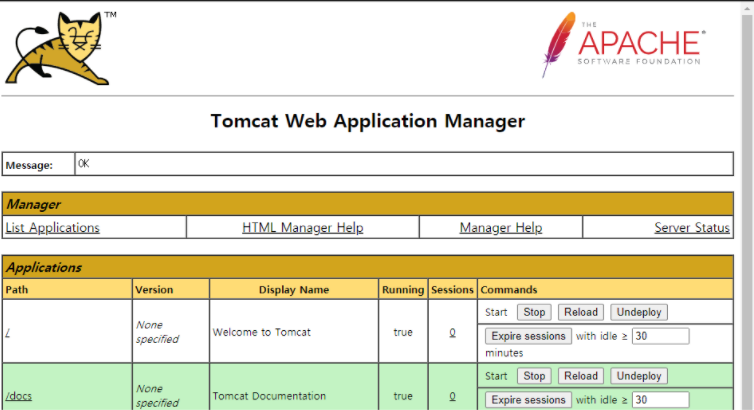Screen dimensions: 754x410
Task: Click 'None specified' version for Welcome to Tomcat
Action: click(157, 332)
